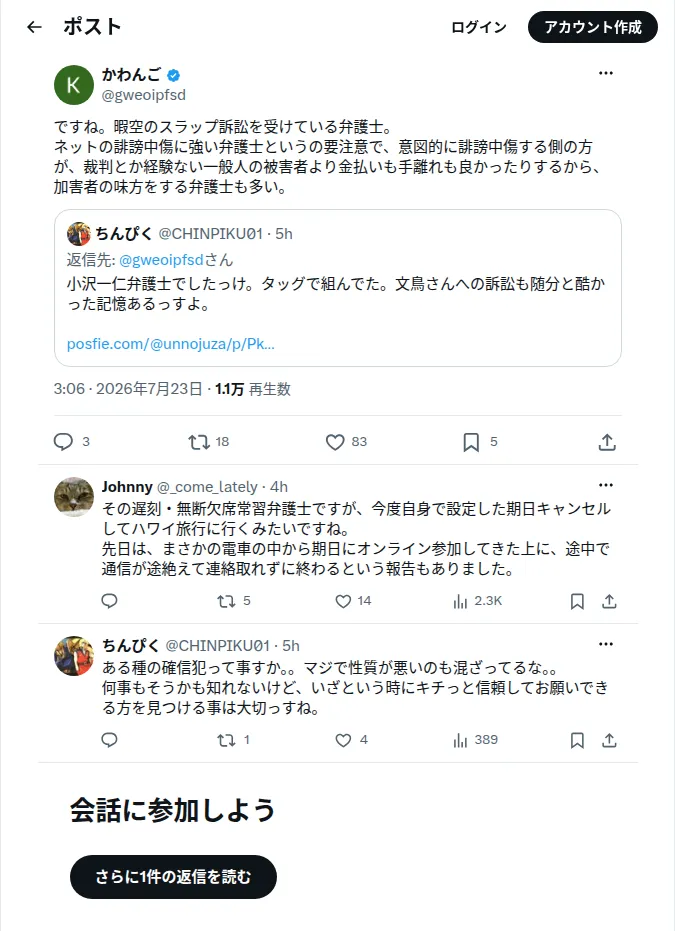Open more options on Johnny's reply
The image size is (675, 931).
(606, 485)
